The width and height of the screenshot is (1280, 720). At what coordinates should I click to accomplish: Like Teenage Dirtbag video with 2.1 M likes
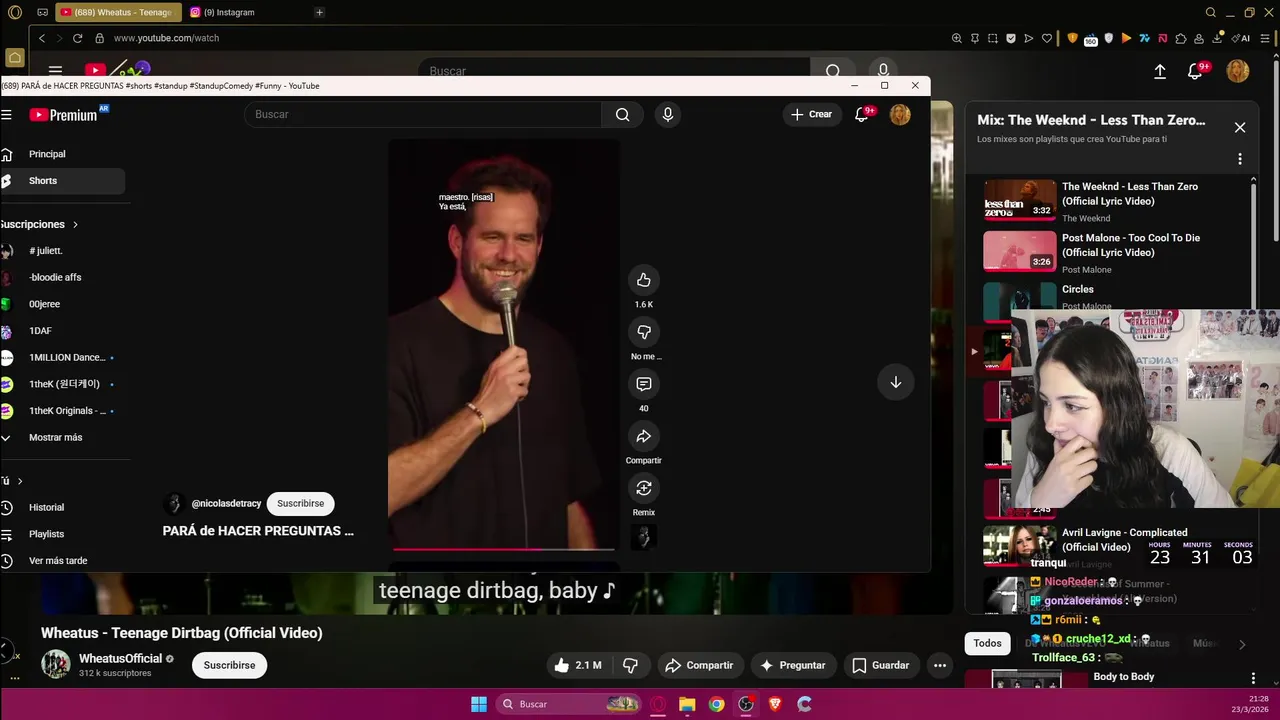(577, 665)
